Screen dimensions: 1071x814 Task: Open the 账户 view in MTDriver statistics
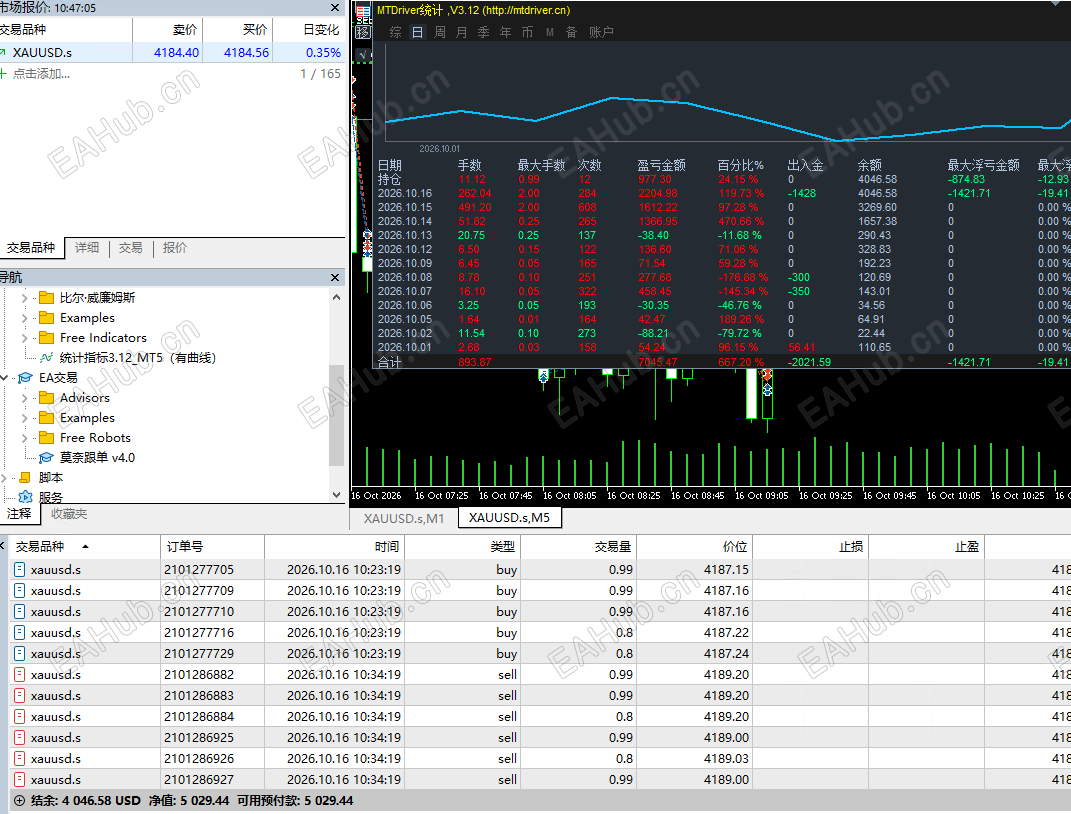(x=601, y=32)
